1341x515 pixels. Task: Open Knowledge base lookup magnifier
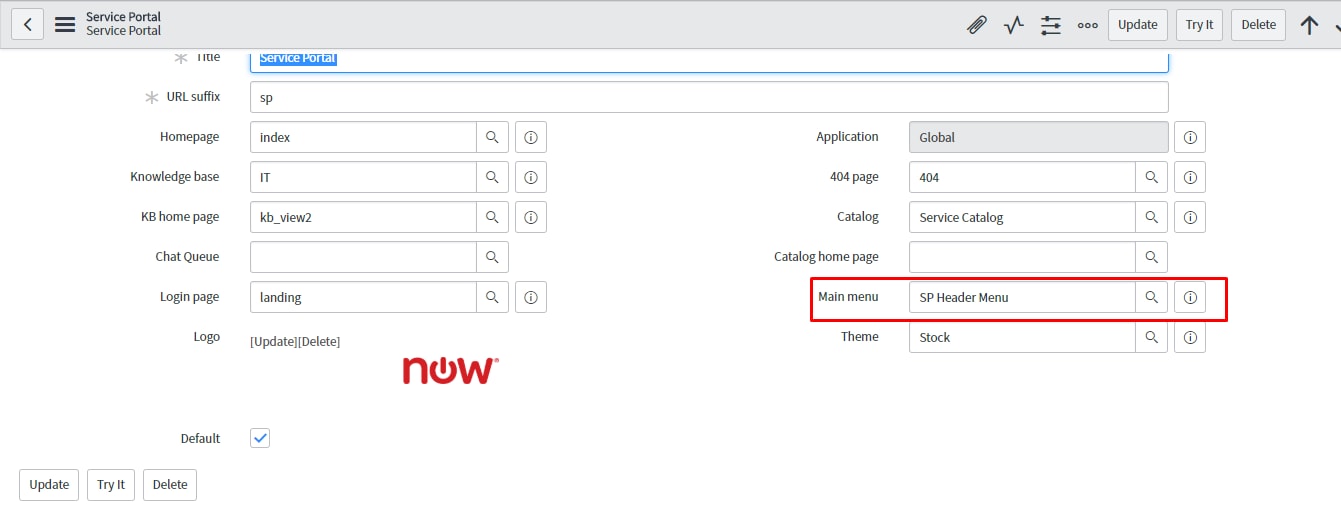(492, 177)
